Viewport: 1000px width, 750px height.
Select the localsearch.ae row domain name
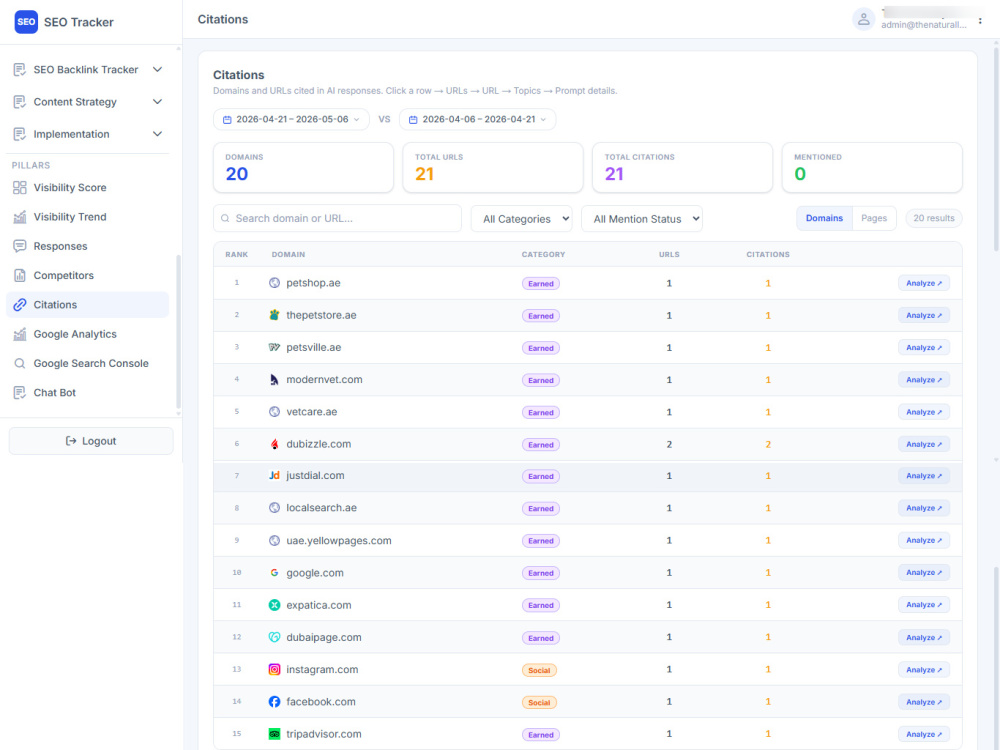pyautogui.click(x=321, y=508)
